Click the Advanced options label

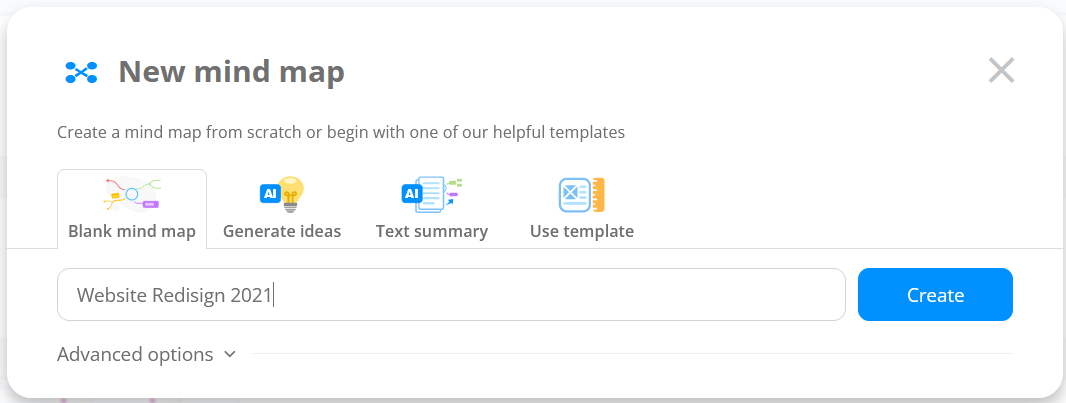click(x=135, y=354)
